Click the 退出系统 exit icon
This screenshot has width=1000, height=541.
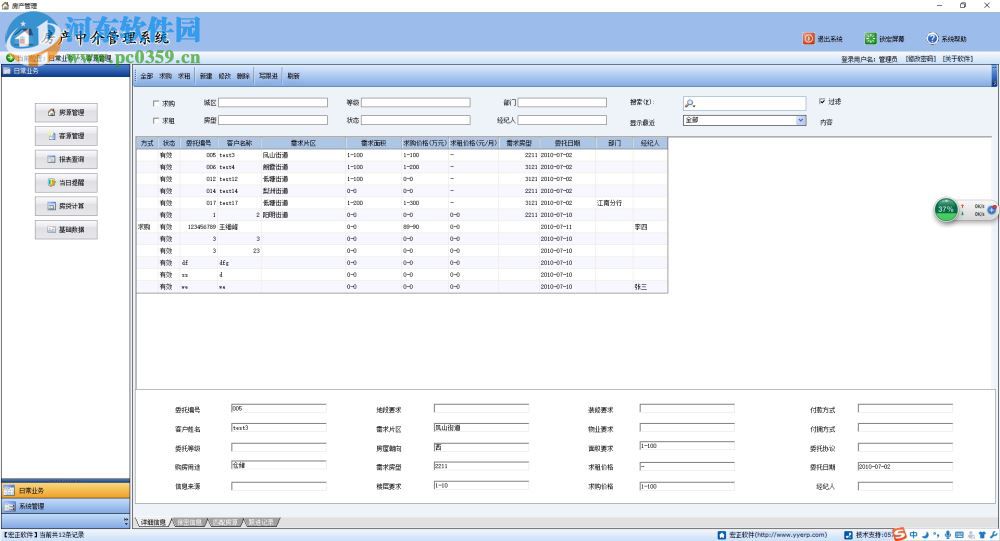(x=808, y=39)
